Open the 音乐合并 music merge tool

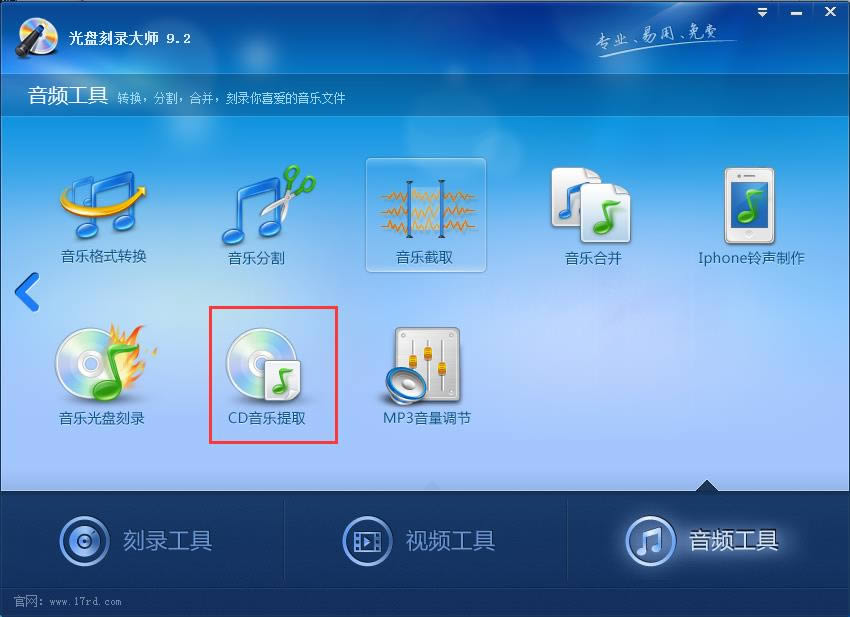coord(592,216)
